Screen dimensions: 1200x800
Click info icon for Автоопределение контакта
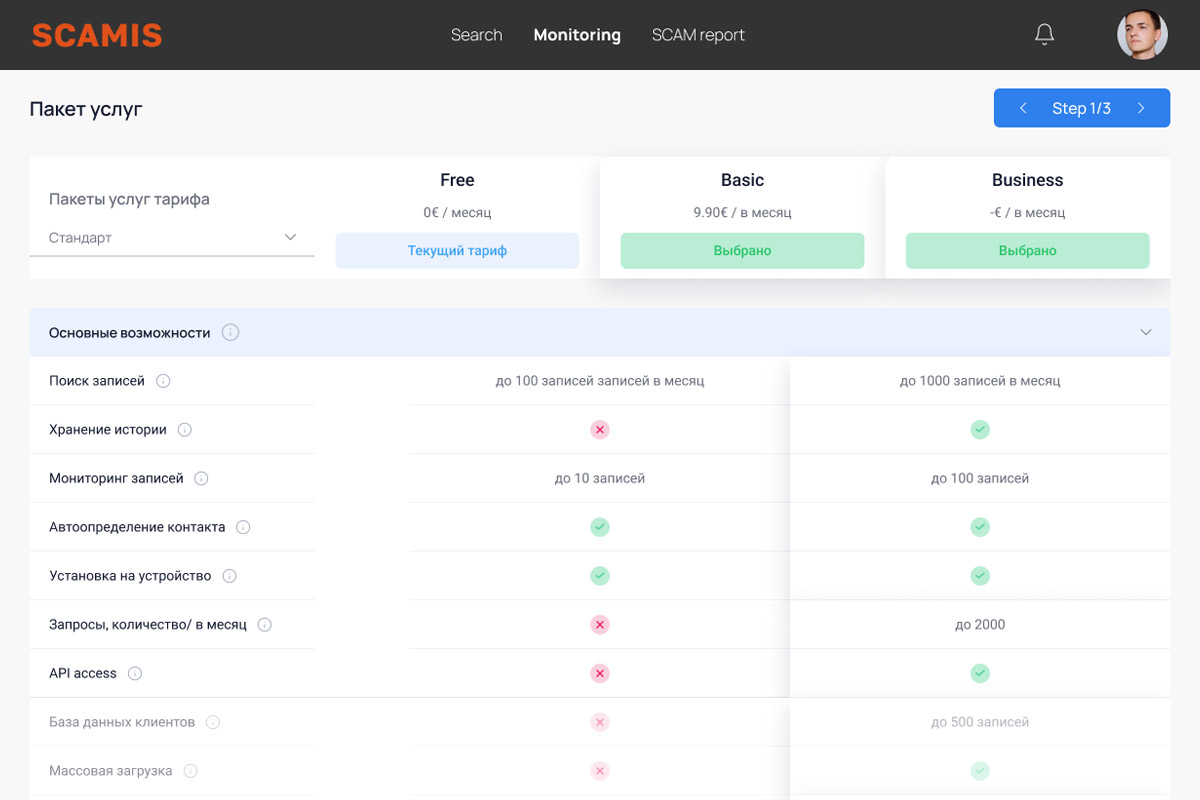(x=243, y=527)
